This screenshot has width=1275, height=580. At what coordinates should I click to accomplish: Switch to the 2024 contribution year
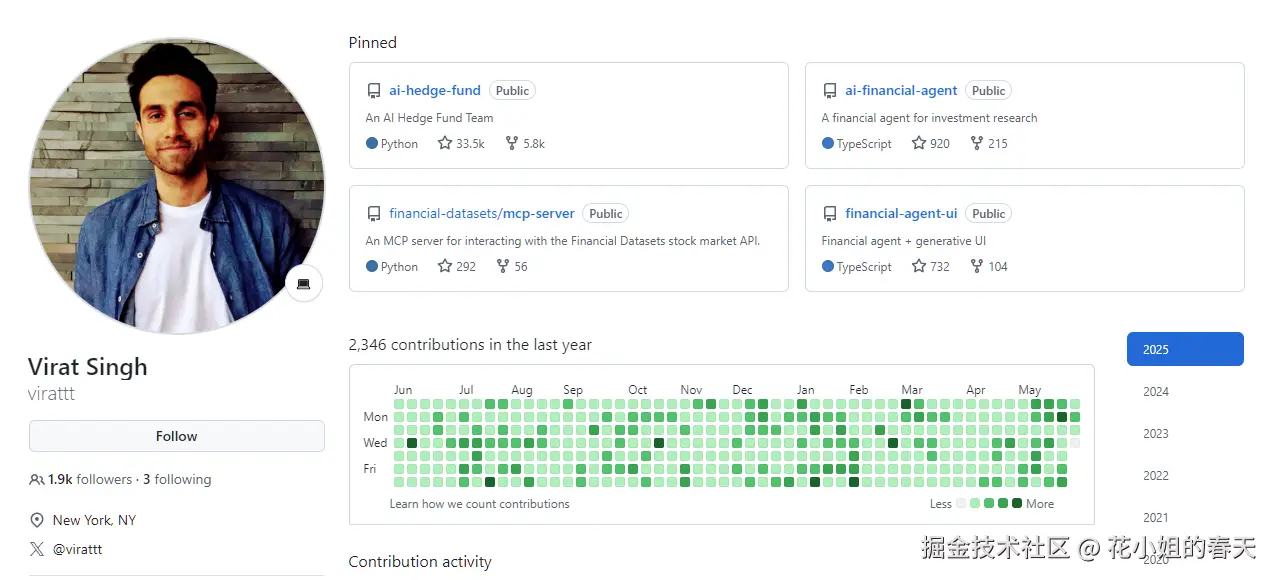pos(1156,391)
